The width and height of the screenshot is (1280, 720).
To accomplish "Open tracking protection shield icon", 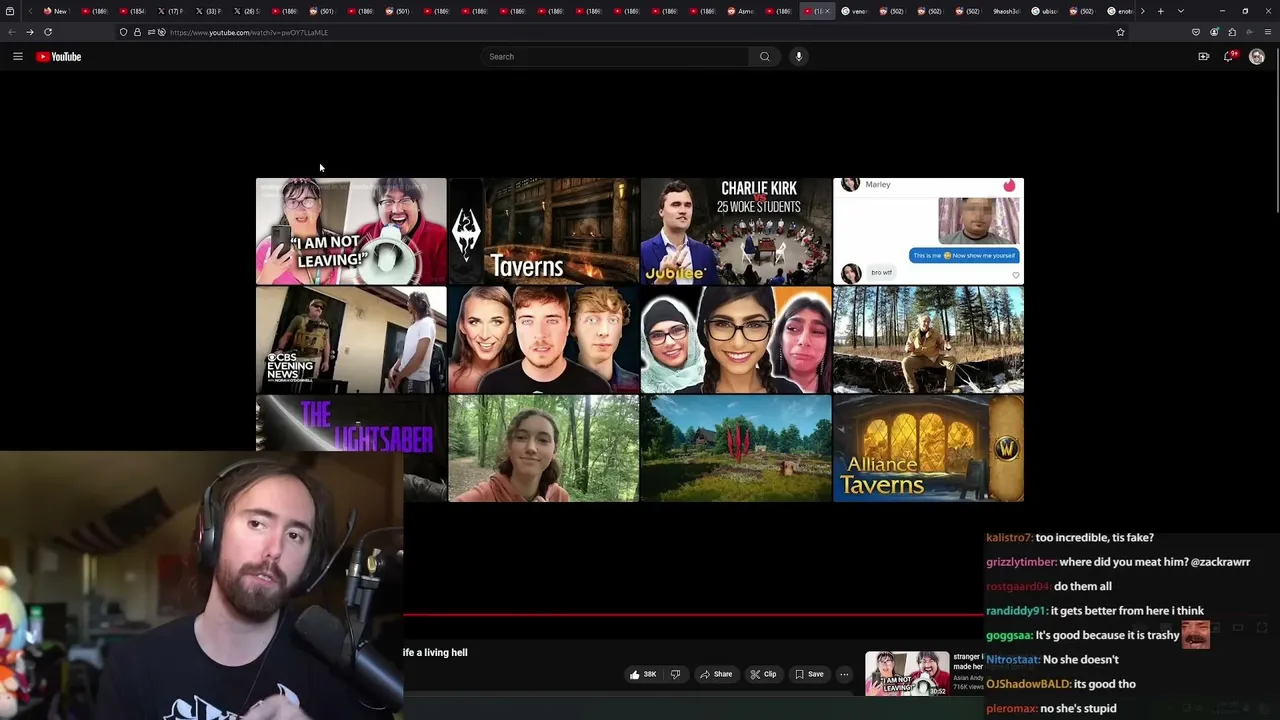I will pyautogui.click(x=123, y=32).
